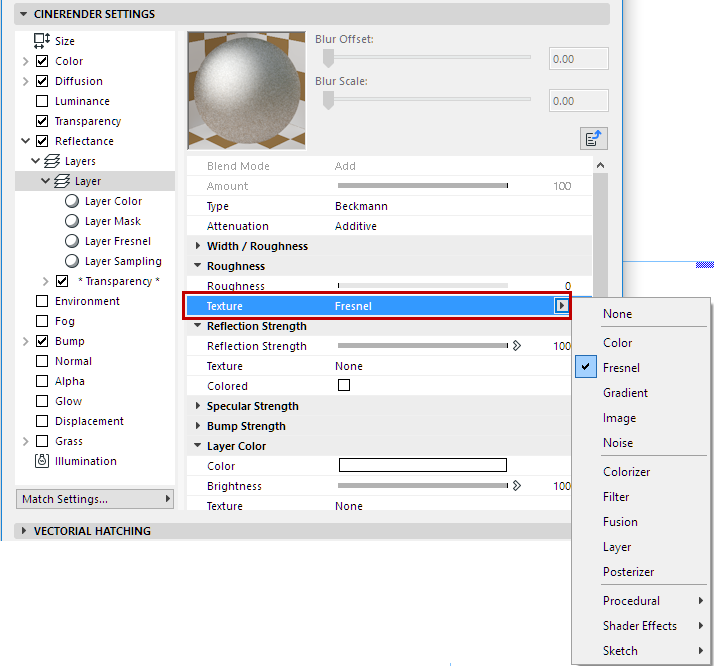Expand the Width / Roughness section

click(198, 246)
